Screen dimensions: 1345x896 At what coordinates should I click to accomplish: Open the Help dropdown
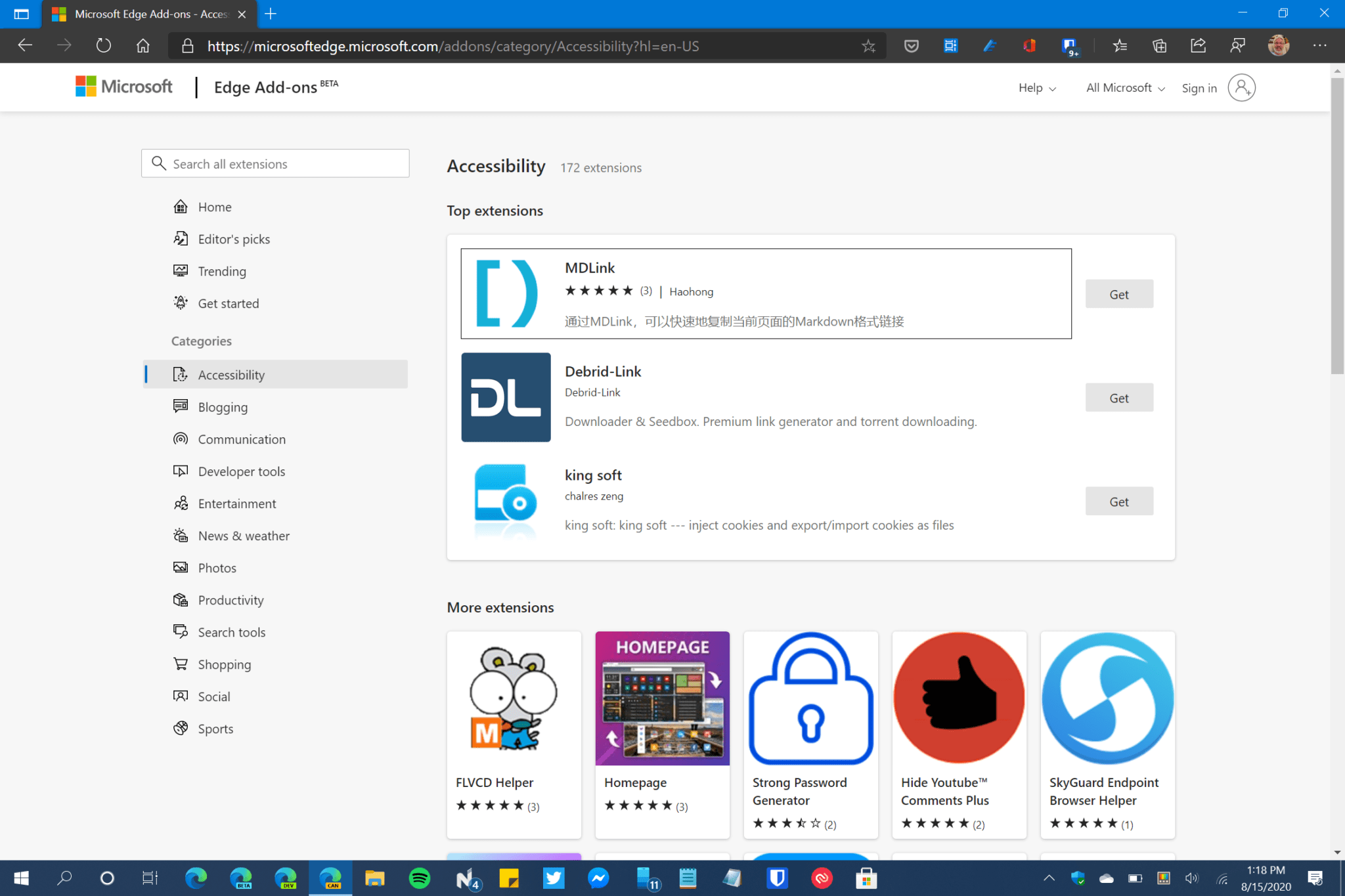[1036, 87]
